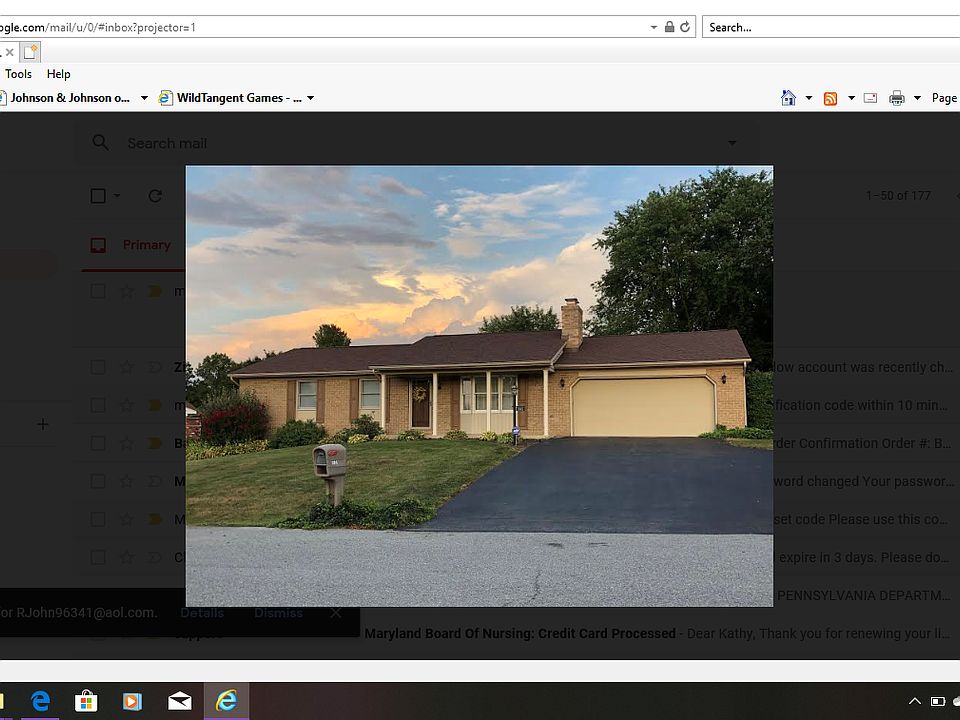Click Details on the bottom notification bar
960x720 pixels.
202,613
